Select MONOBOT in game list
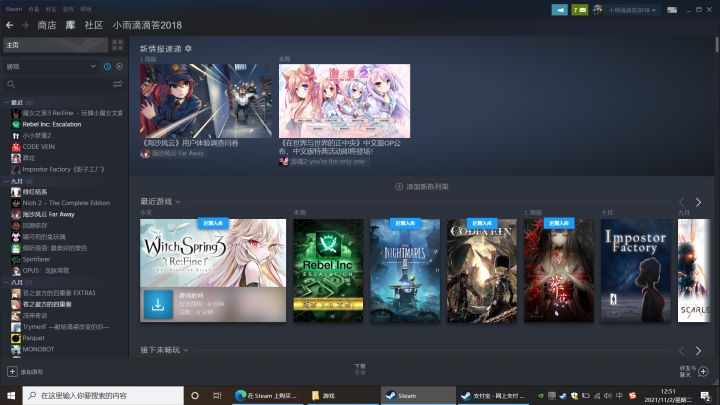Image resolution: width=720 pixels, height=405 pixels. point(38,349)
